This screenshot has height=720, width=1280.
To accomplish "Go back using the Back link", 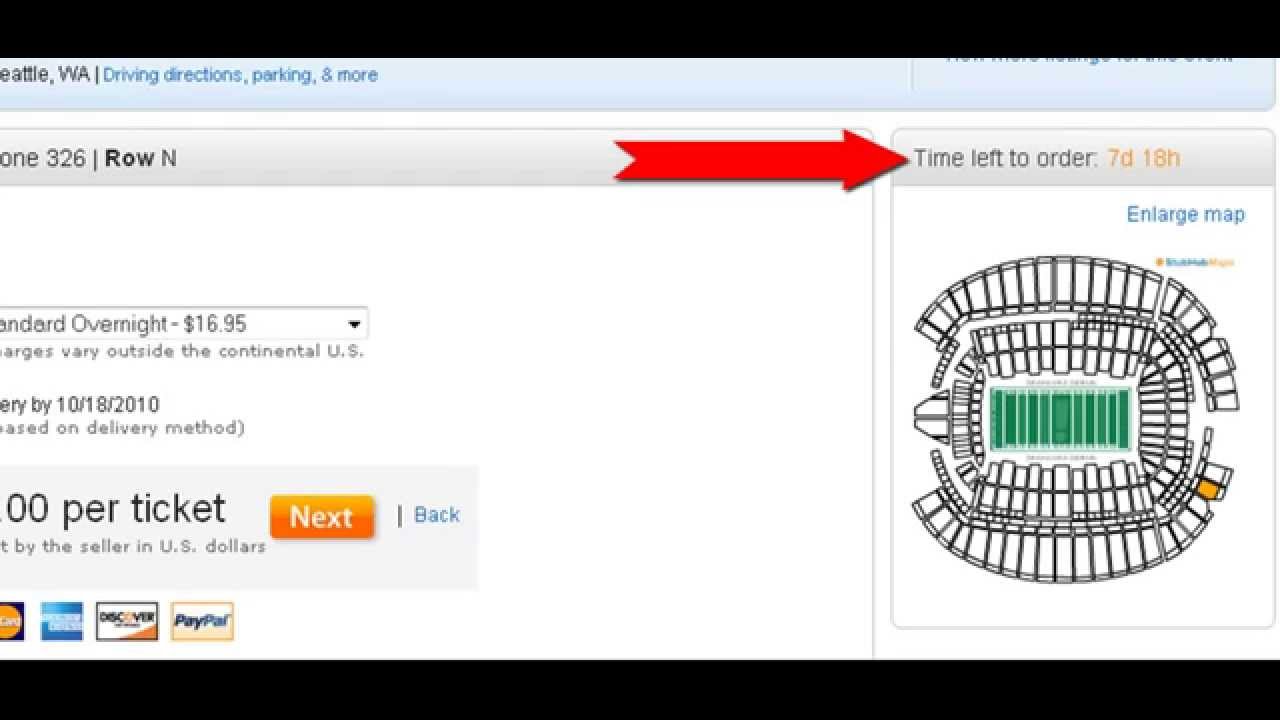I will [437, 515].
